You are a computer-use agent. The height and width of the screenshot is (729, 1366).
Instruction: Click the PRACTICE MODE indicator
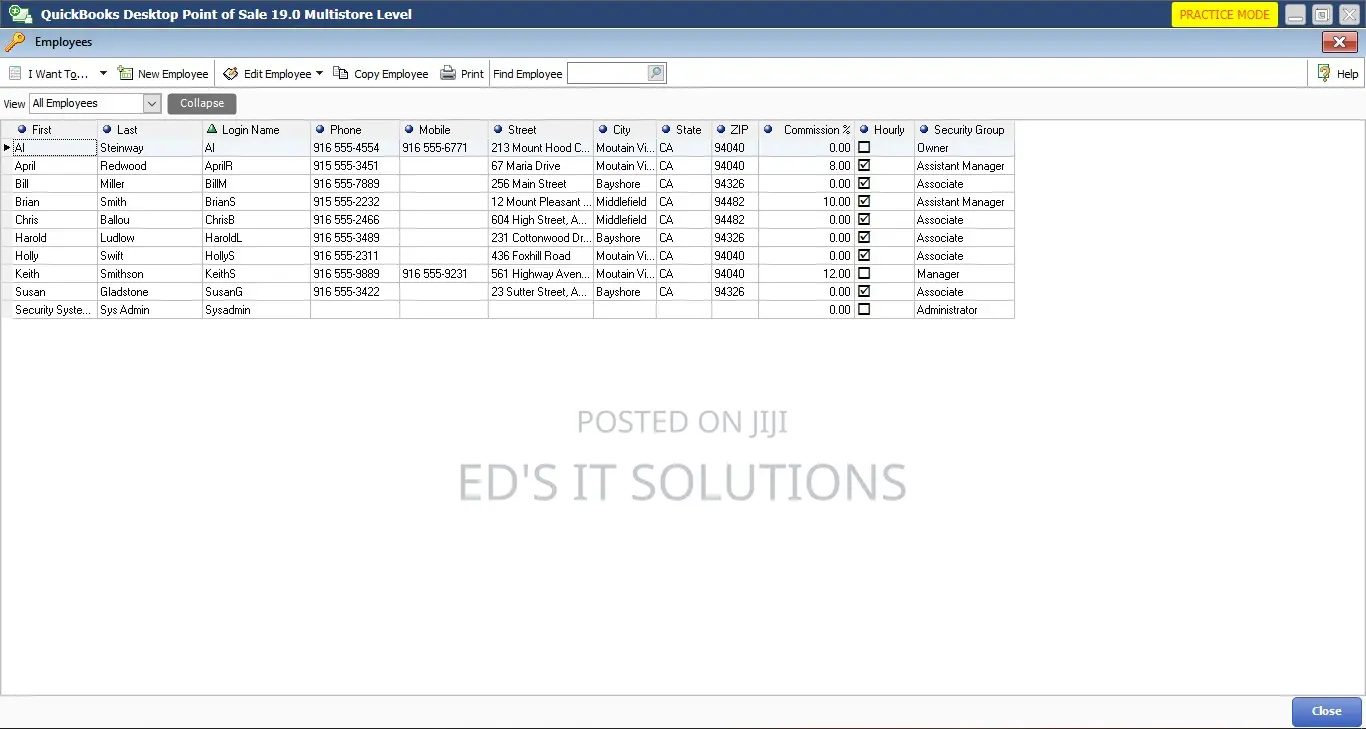click(1224, 15)
